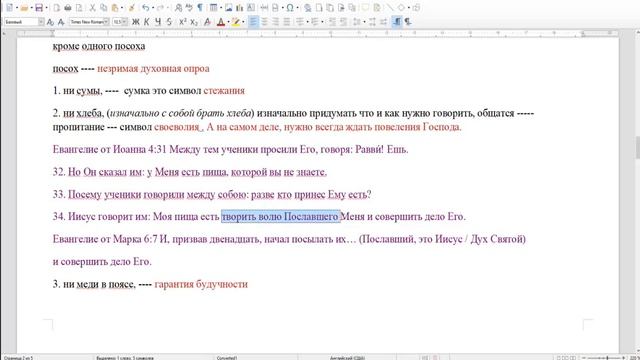Adjust the zoom slider in status bar
Viewport: 640px width, 360px height.
[606, 358]
